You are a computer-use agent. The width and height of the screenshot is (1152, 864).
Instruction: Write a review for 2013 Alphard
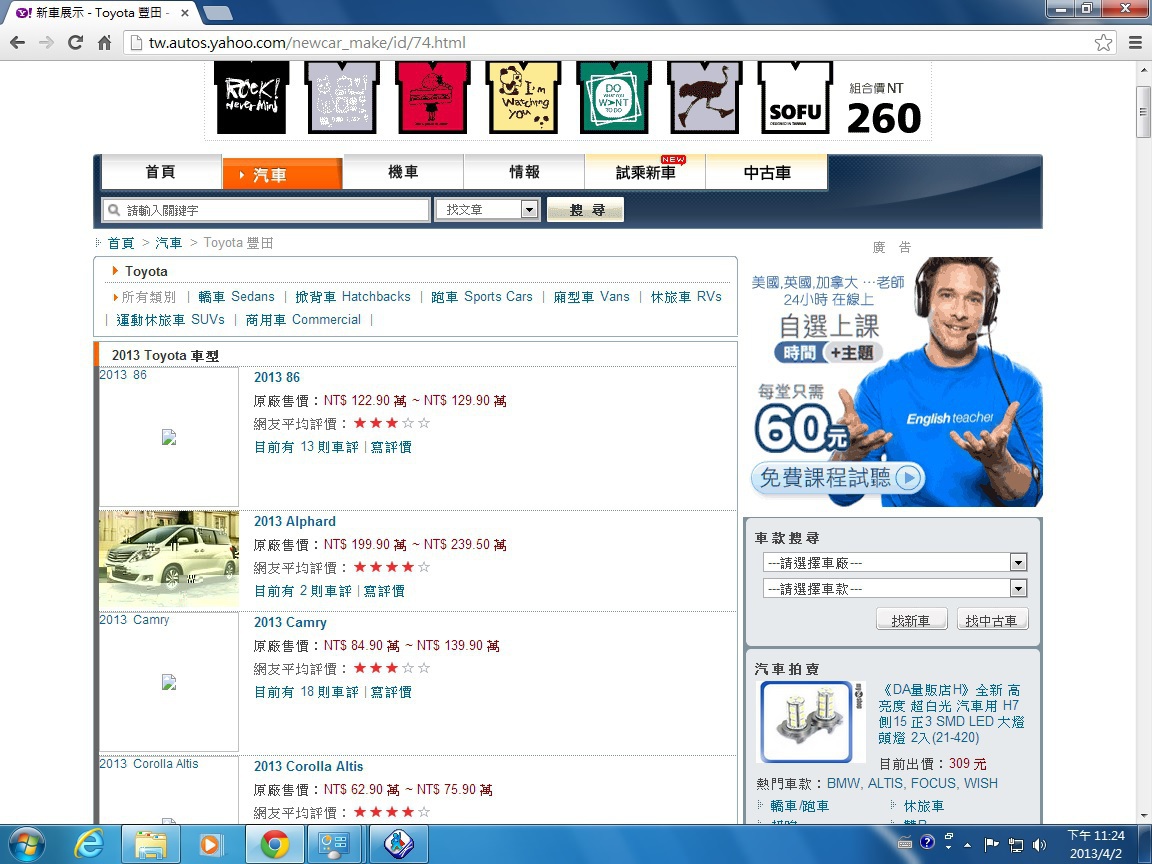[x=384, y=591]
